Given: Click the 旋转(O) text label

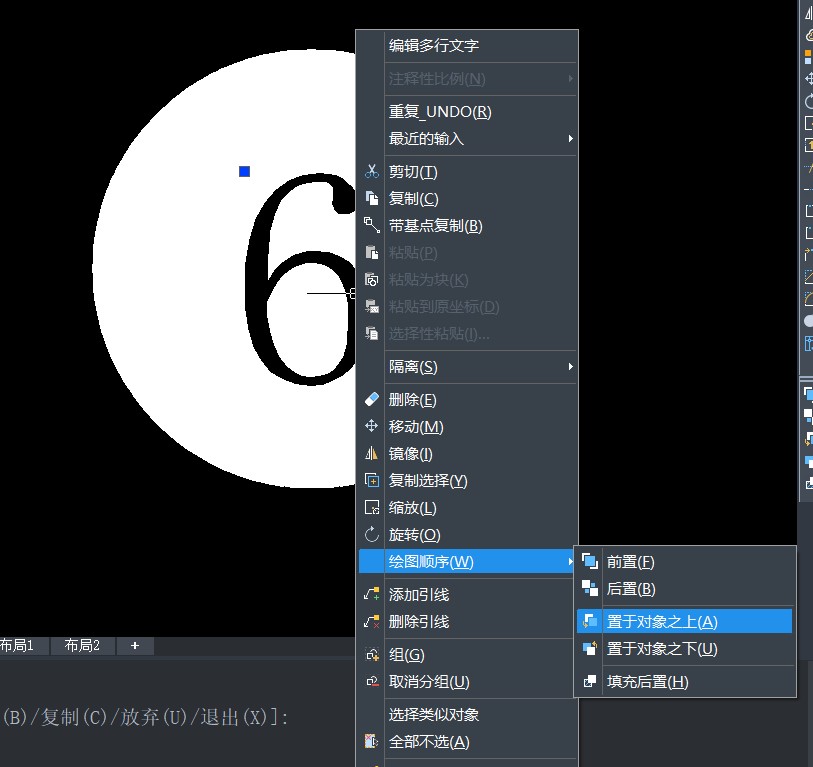Looking at the screenshot, I should [415, 535].
